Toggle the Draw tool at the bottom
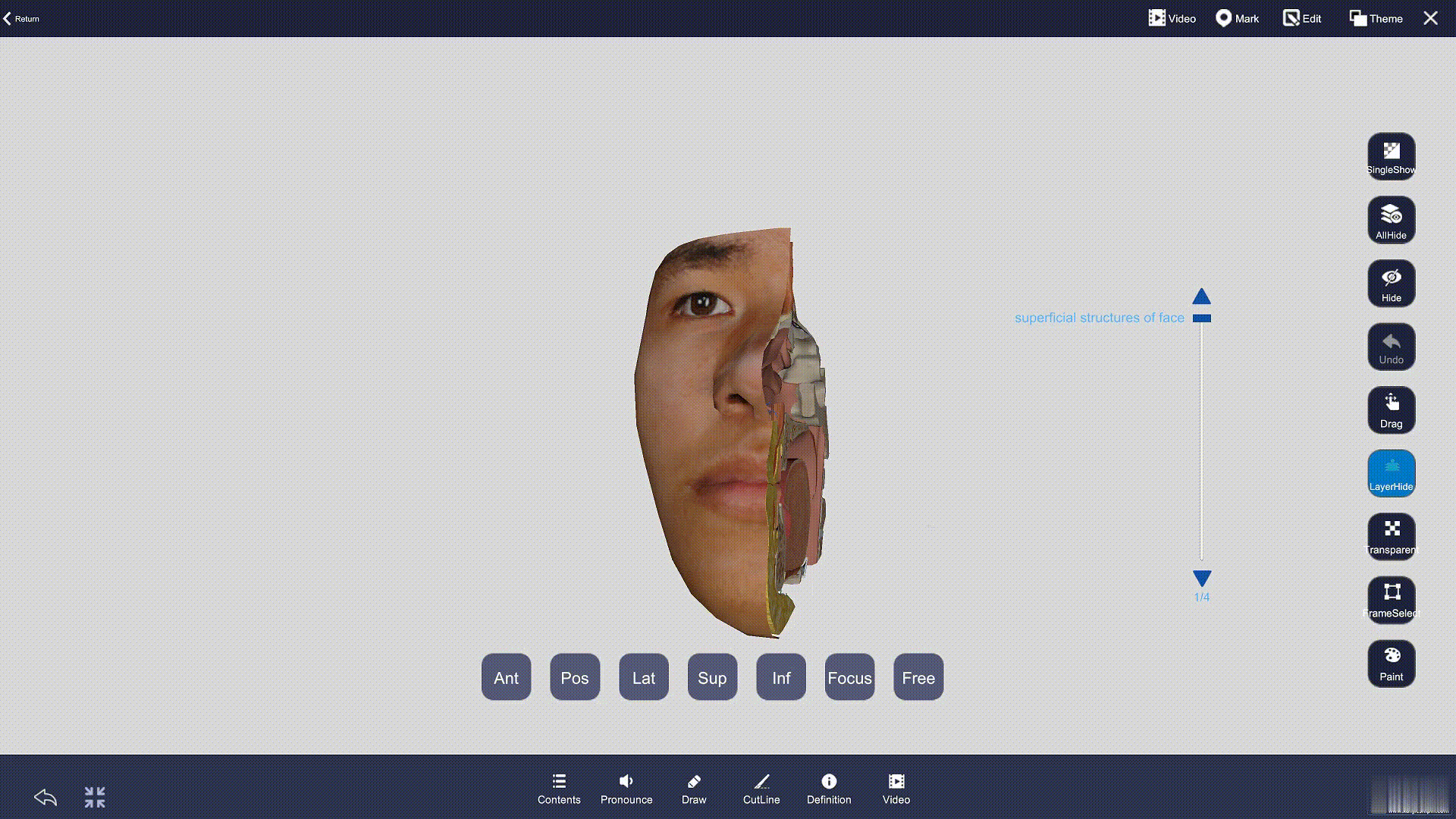1456x819 pixels. coord(693,787)
